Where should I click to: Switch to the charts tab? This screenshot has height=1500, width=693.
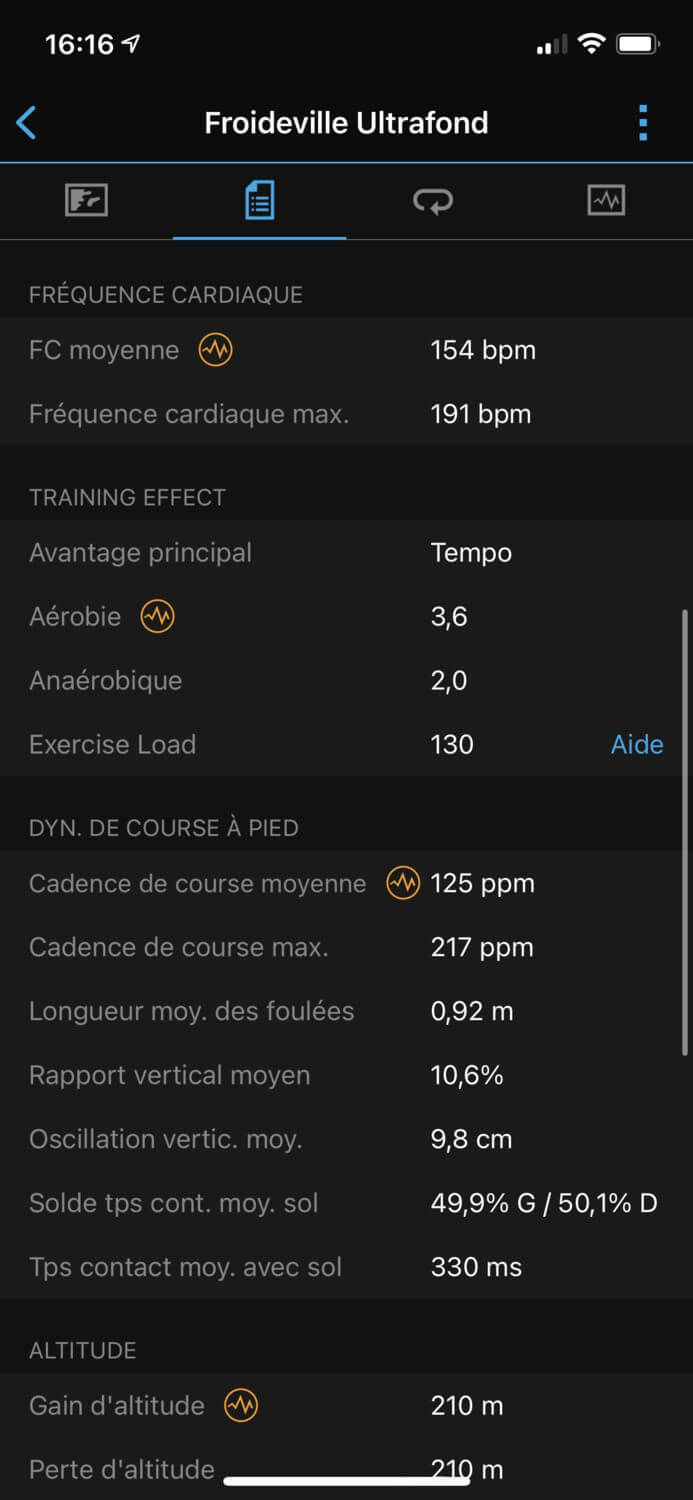click(606, 201)
